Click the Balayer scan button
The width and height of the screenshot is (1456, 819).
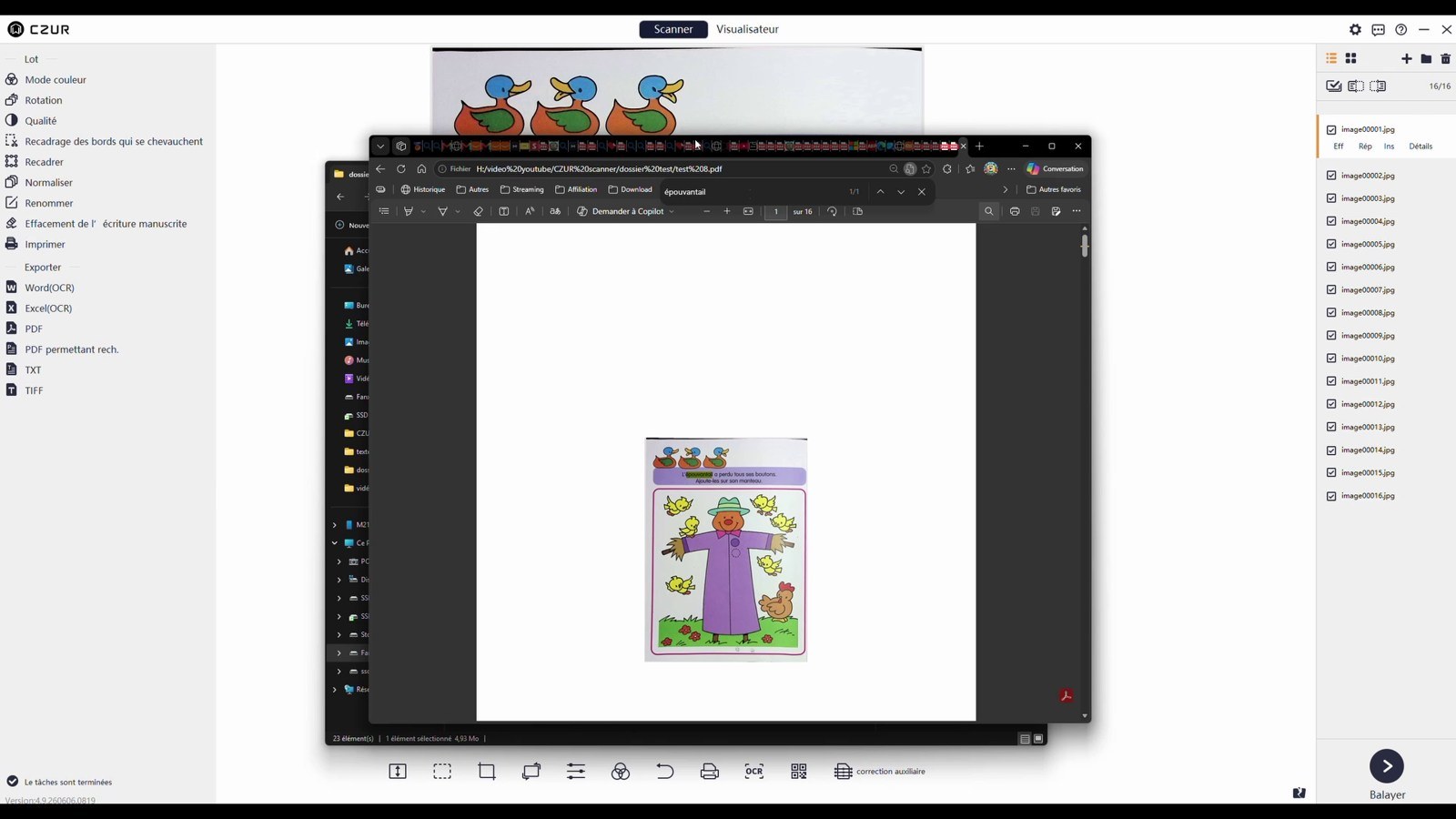1387,766
